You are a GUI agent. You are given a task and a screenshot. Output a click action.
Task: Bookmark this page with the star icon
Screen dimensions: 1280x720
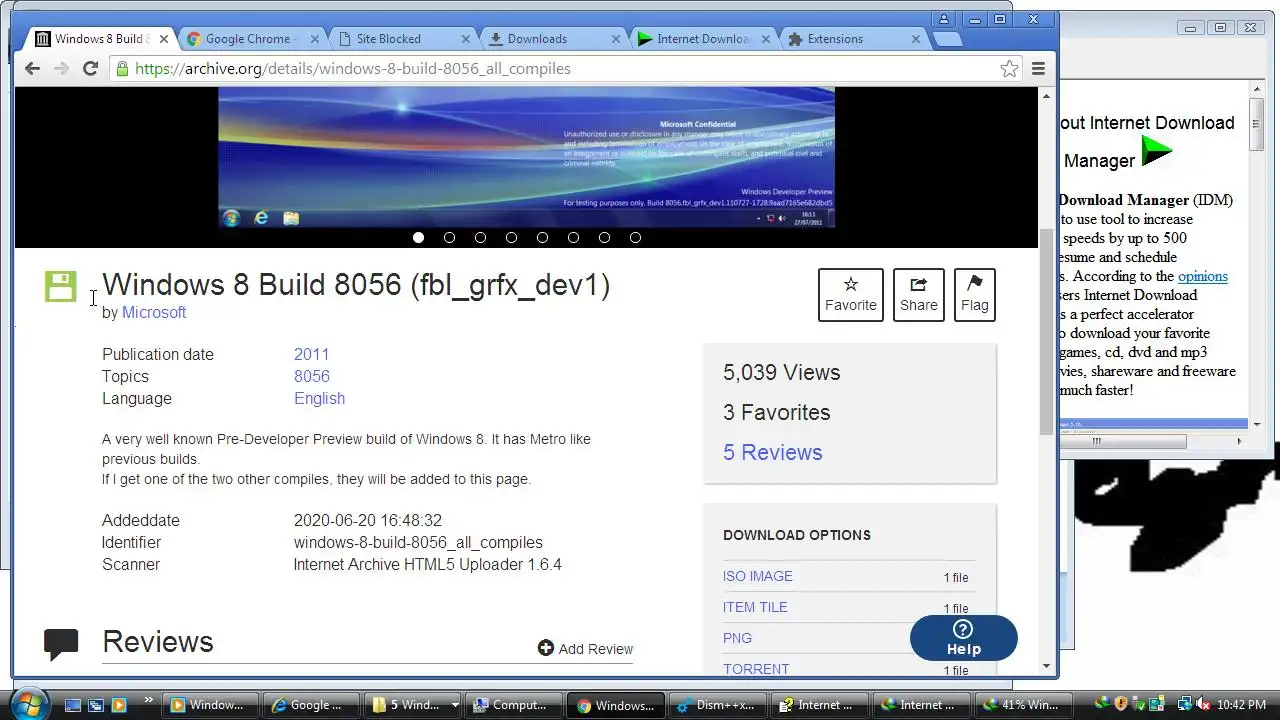(1009, 68)
